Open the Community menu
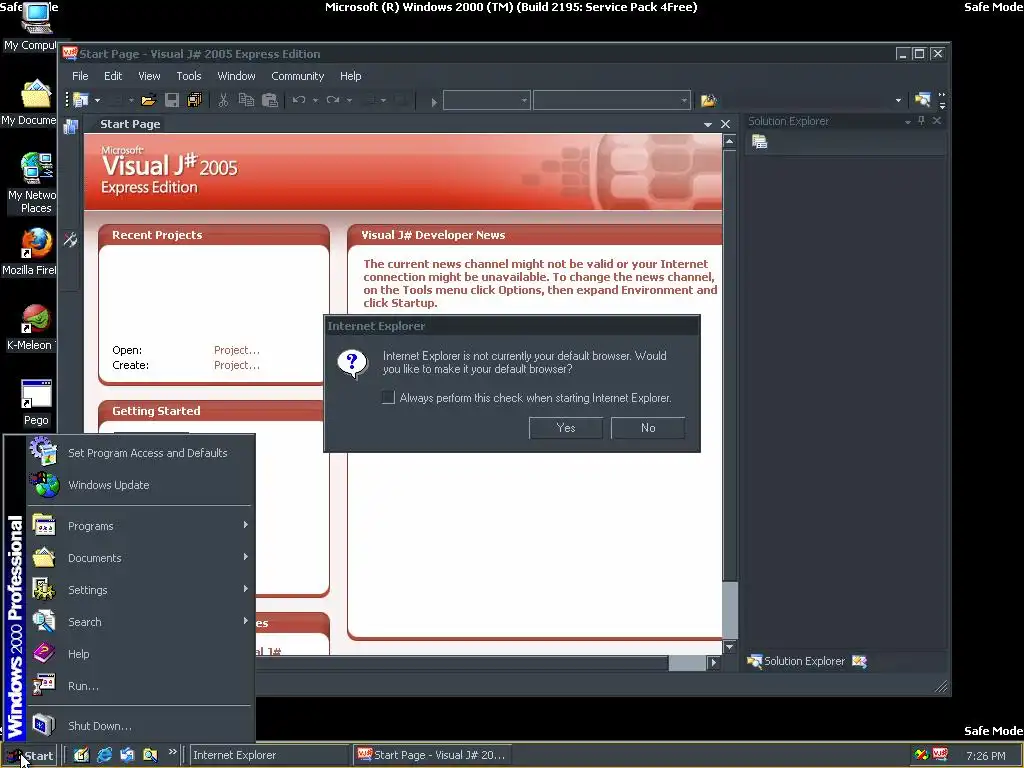 298,76
